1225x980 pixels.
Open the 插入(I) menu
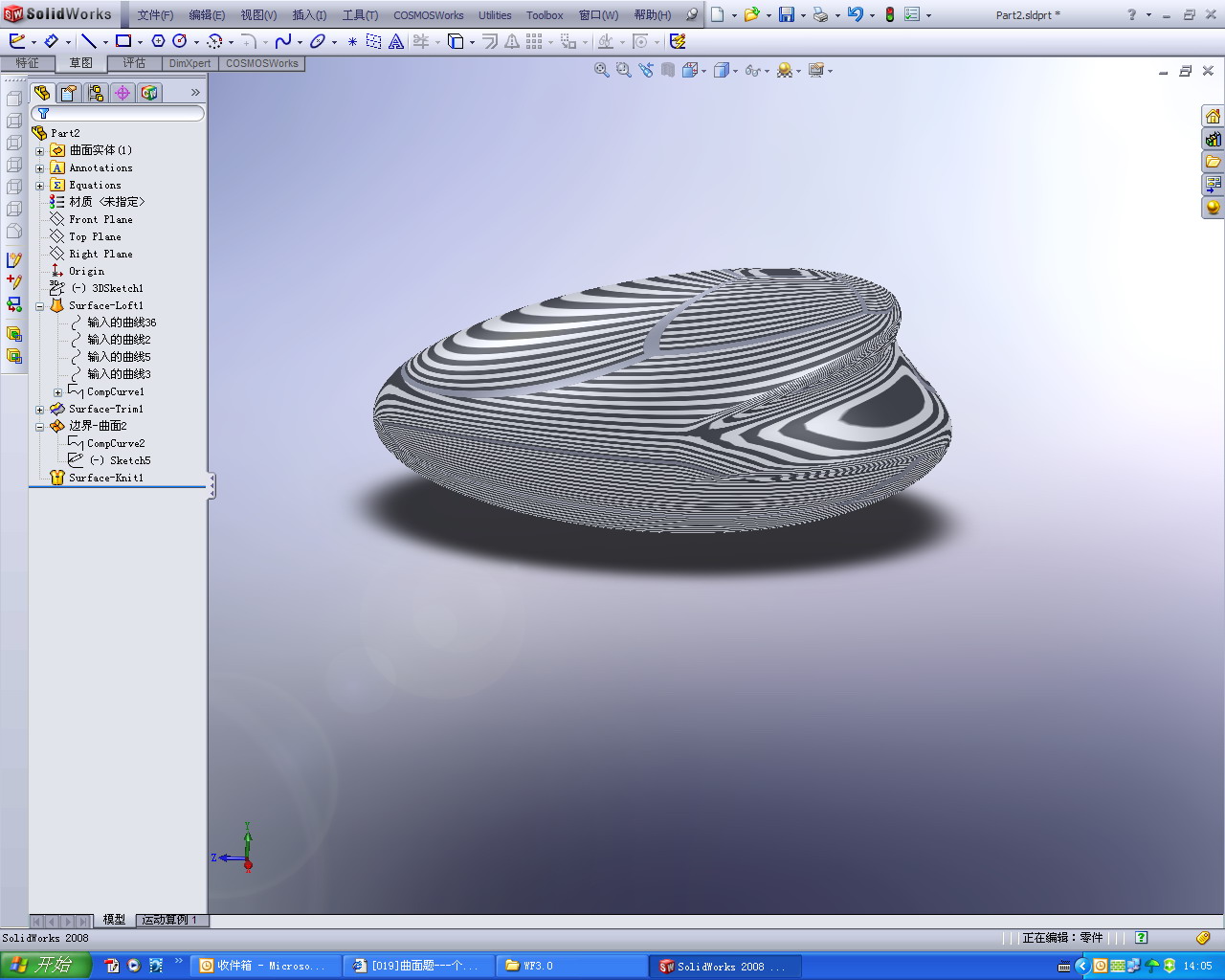point(309,15)
